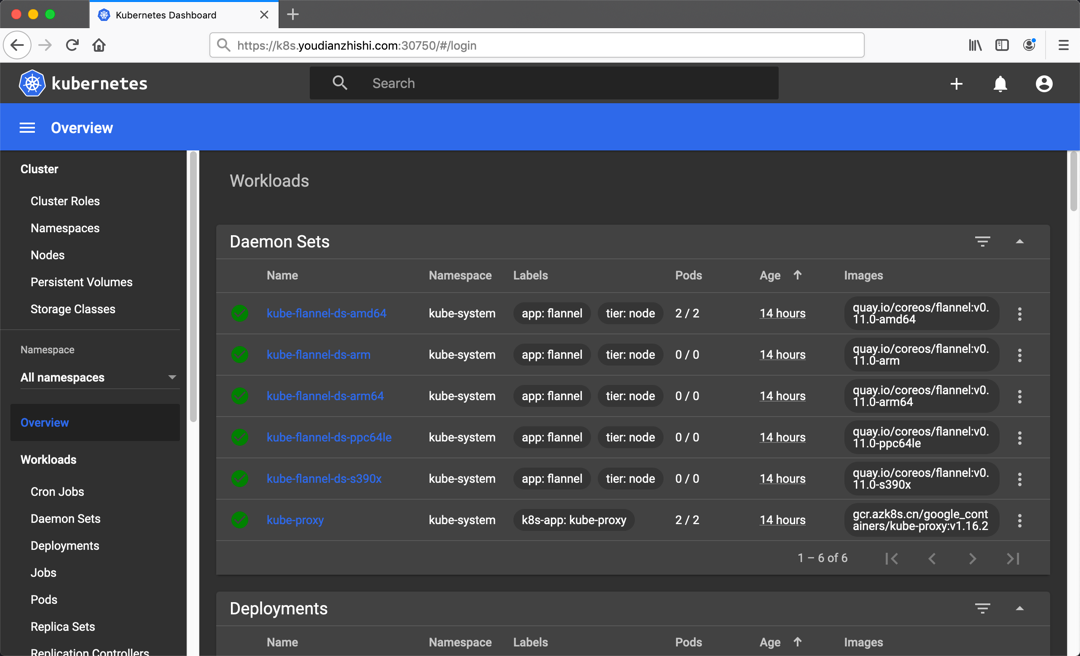Open Replica Sets in sidebar
Screen dimensions: 1080x656
click(x=63, y=626)
